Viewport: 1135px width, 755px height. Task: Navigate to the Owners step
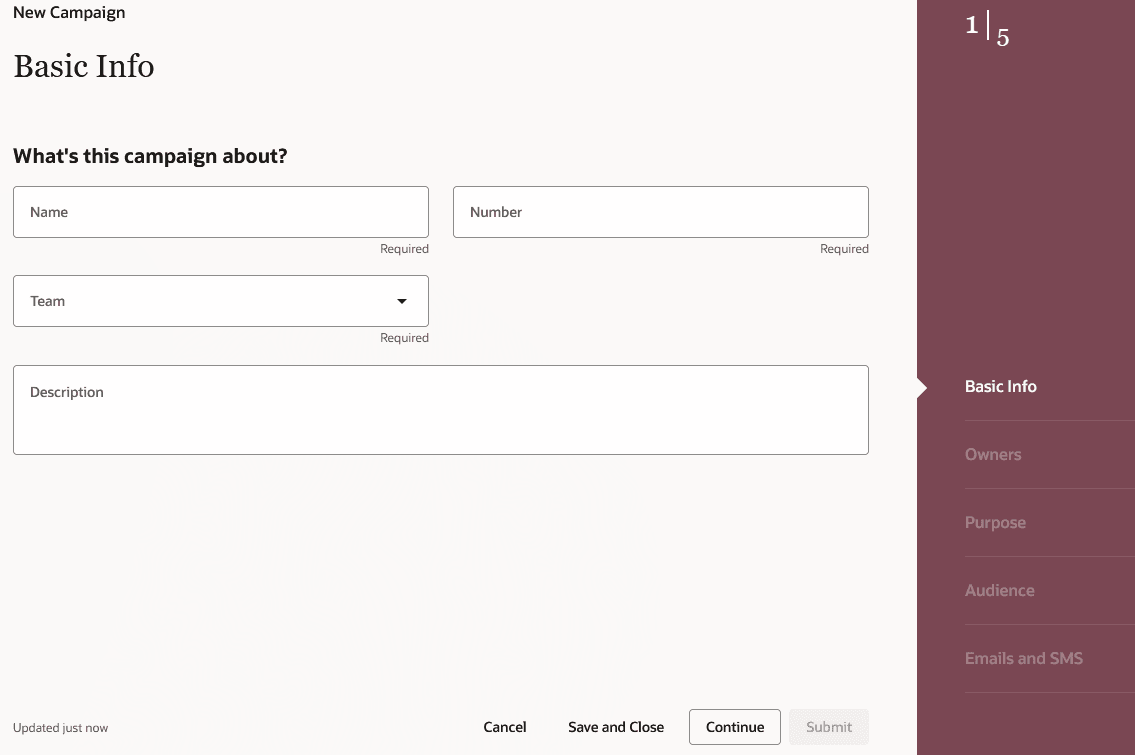(993, 454)
